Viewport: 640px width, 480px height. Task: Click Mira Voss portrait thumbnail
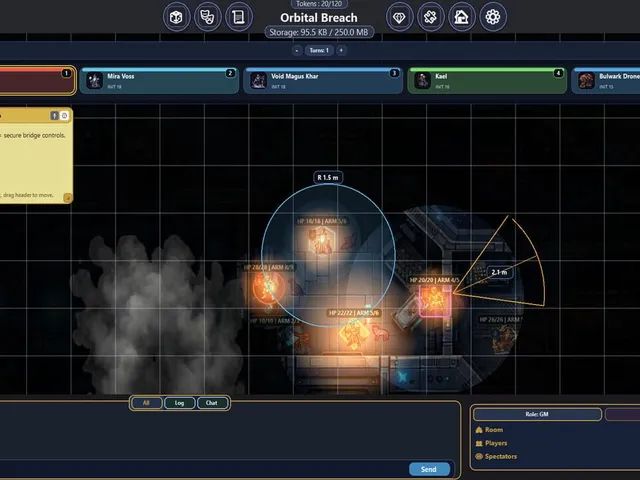coord(95,80)
